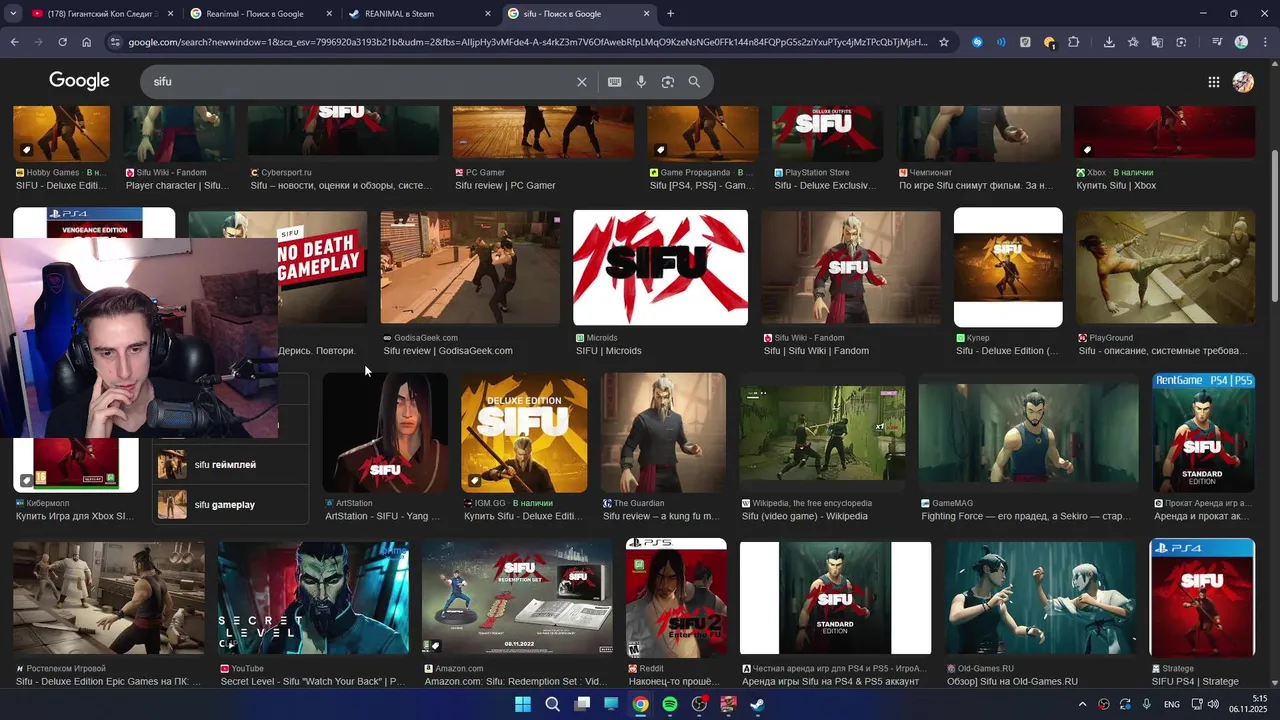Open Steam from the taskbar
This screenshot has width=1280, height=720.
[x=758, y=704]
